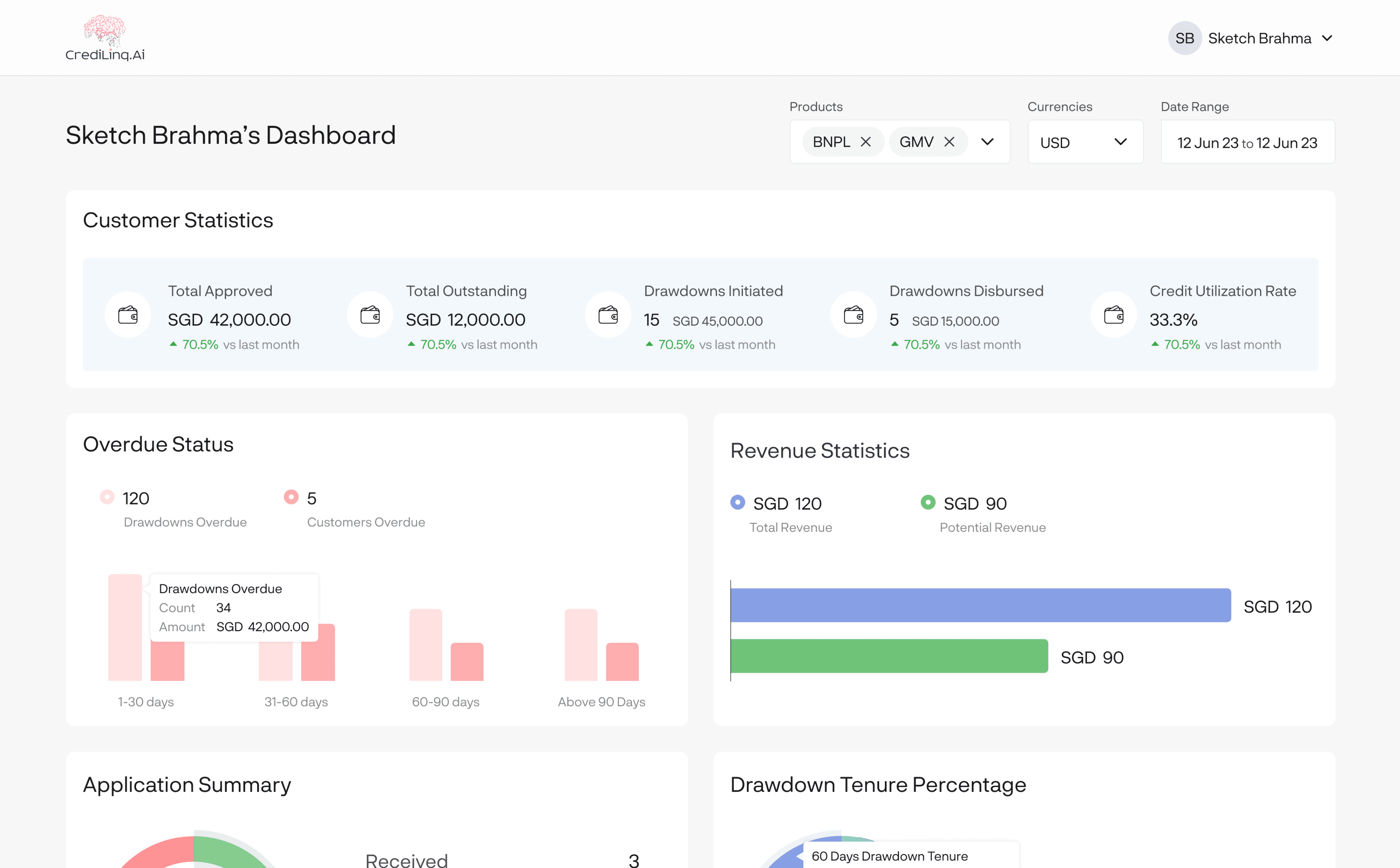Click the Drawdown Tenure Percentage heading
The height and width of the screenshot is (868, 1400).
[878, 785]
